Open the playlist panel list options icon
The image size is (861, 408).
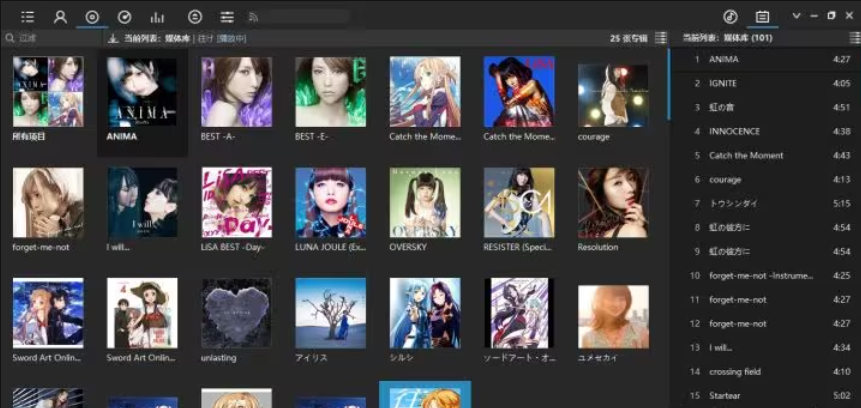point(855,38)
